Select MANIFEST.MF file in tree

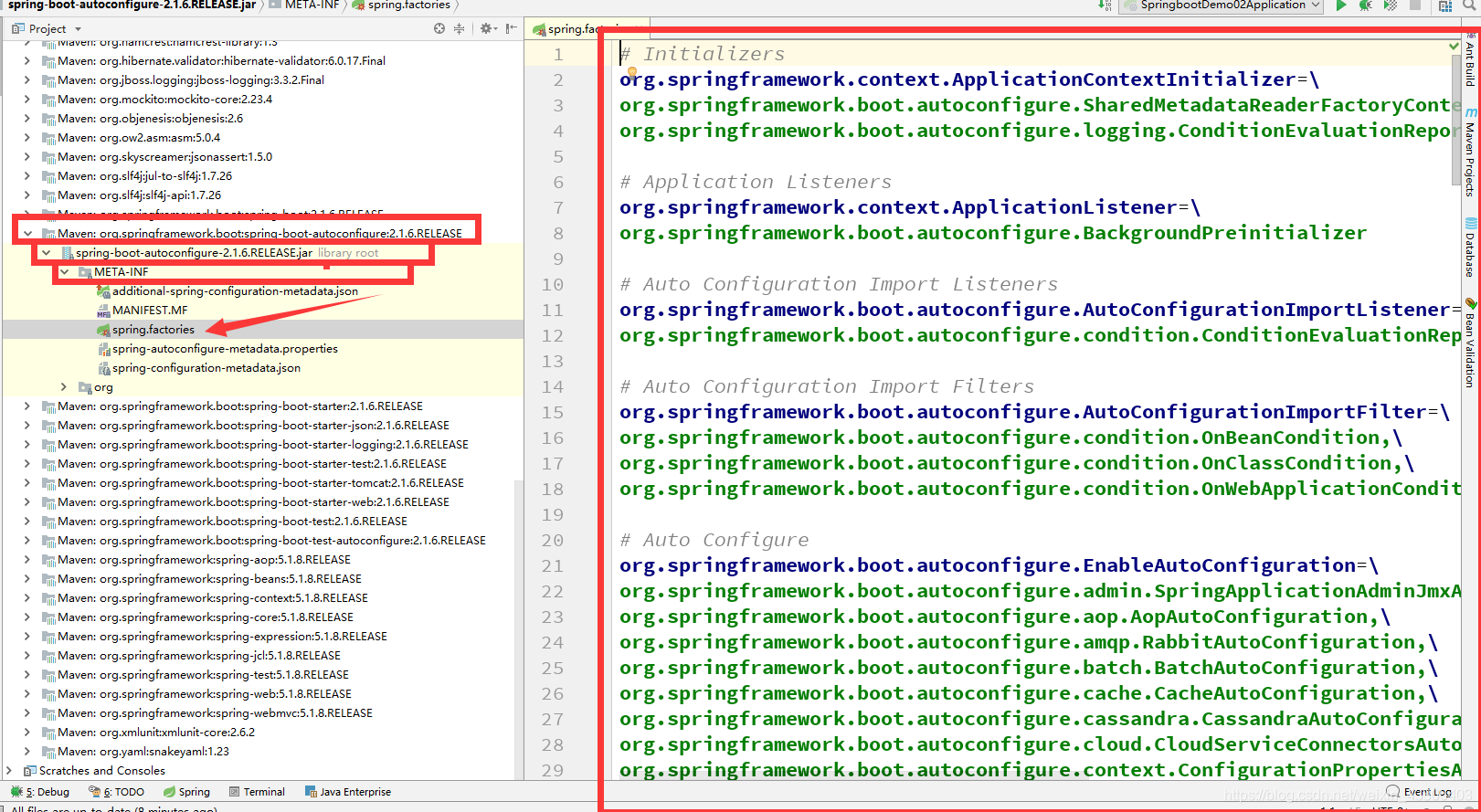point(149,311)
